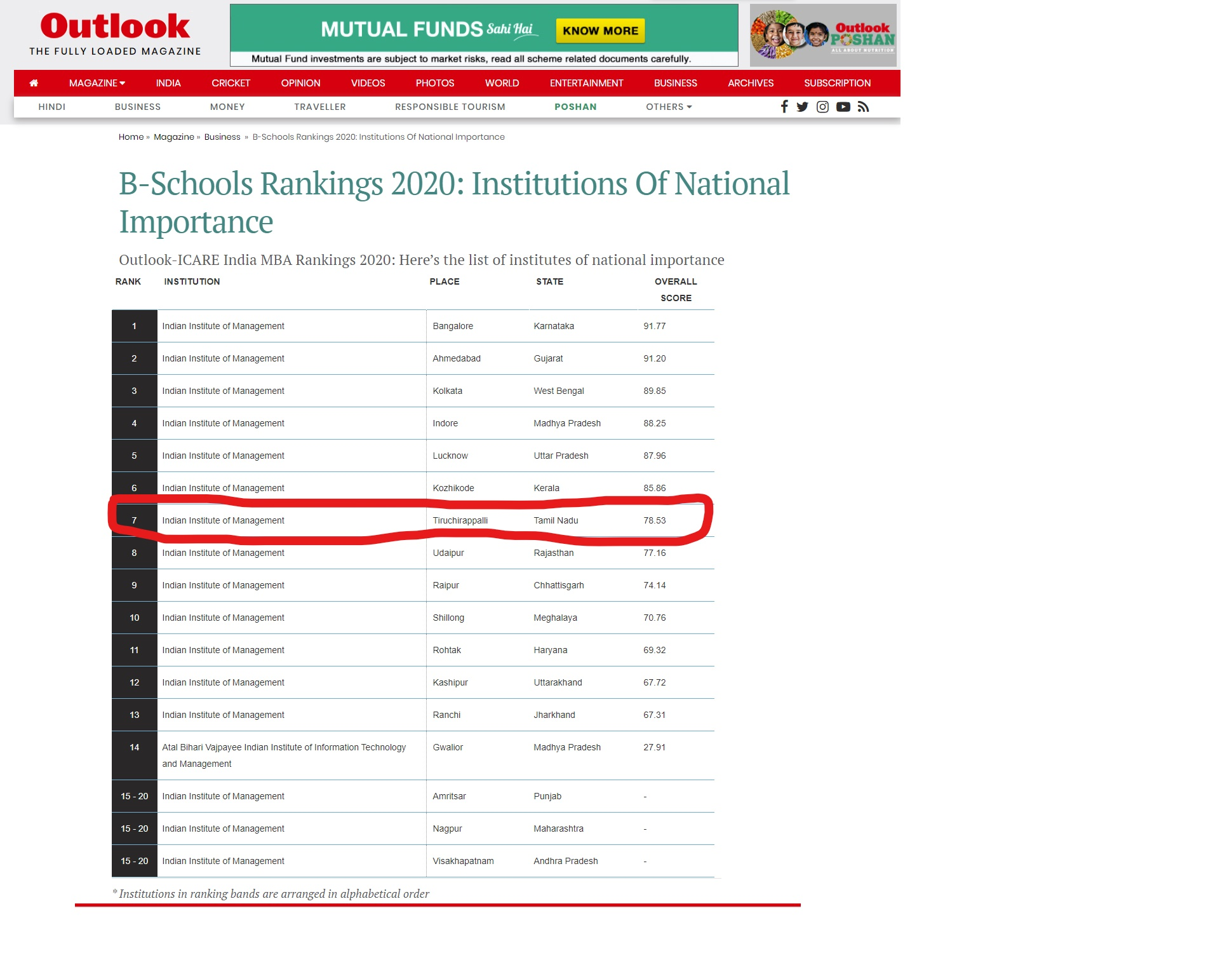Click the Magazine breadcrumb link

tap(173, 137)
